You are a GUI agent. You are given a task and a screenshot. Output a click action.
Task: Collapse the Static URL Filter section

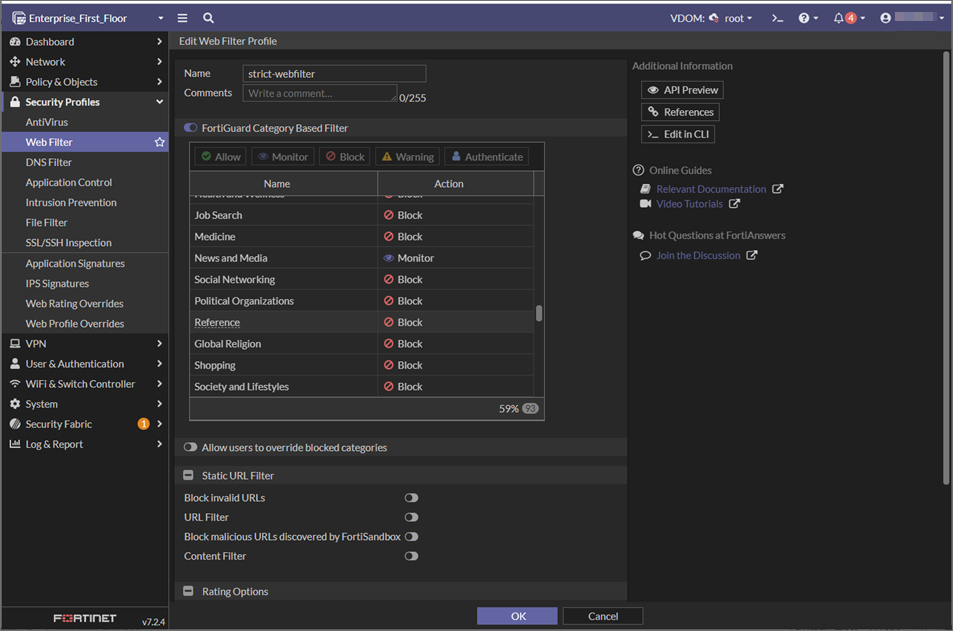[x=188, y=475]
